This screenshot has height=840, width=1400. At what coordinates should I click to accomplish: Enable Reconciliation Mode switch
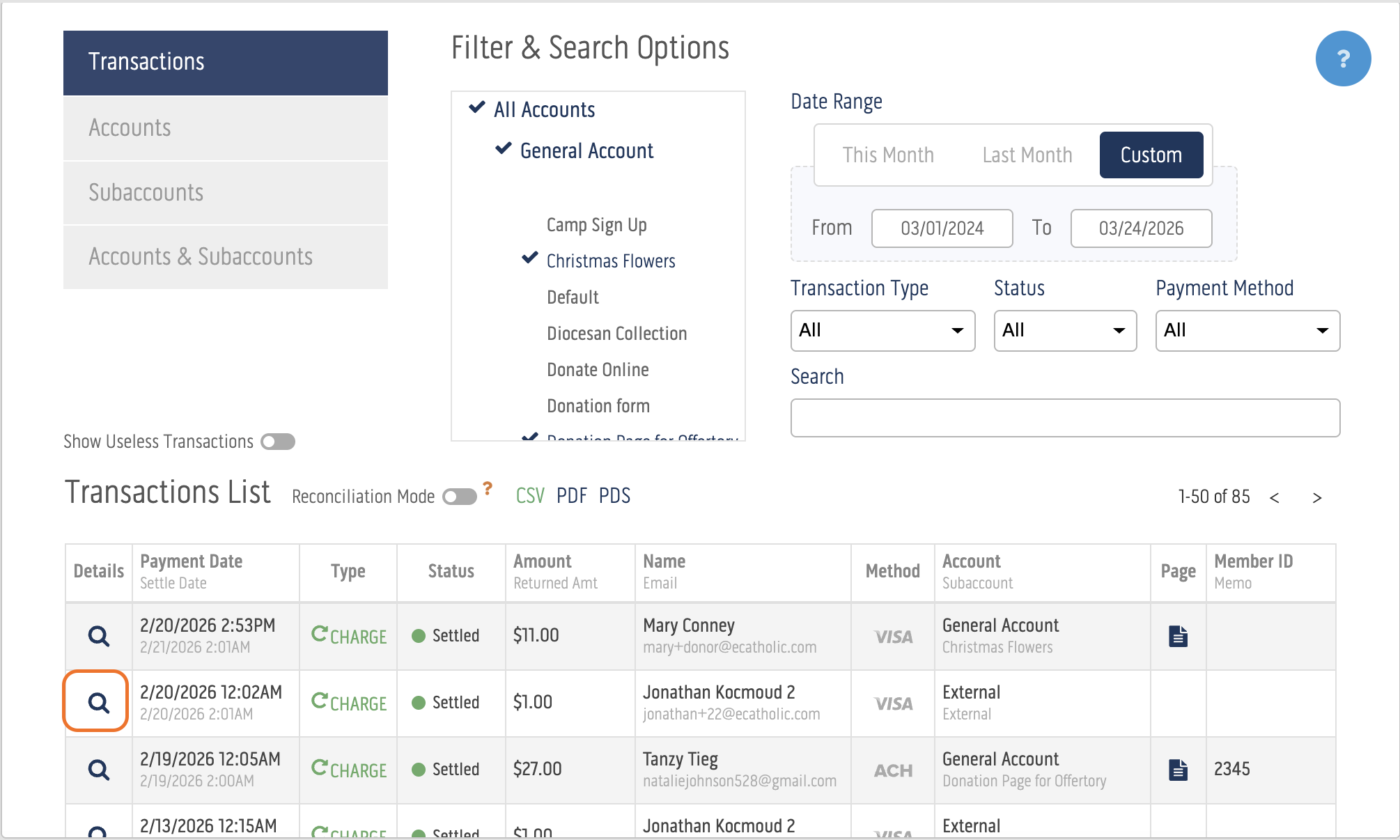(459, 497)
